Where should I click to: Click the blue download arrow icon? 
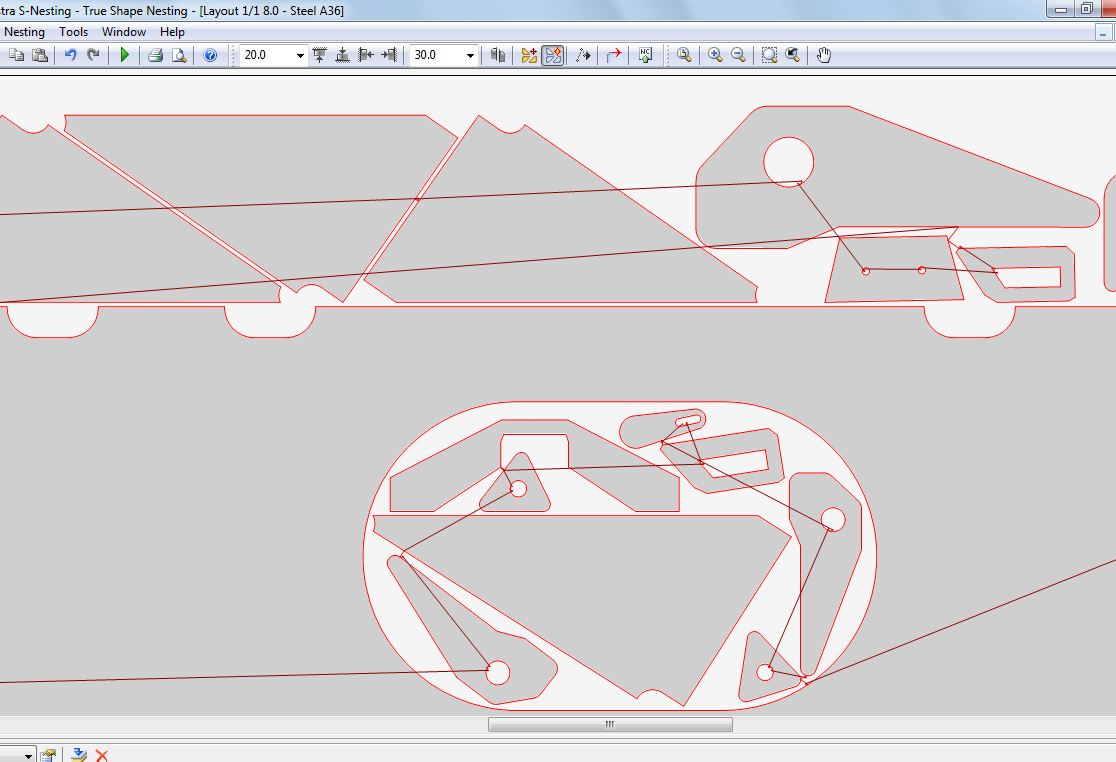click(x=79, y=755)
